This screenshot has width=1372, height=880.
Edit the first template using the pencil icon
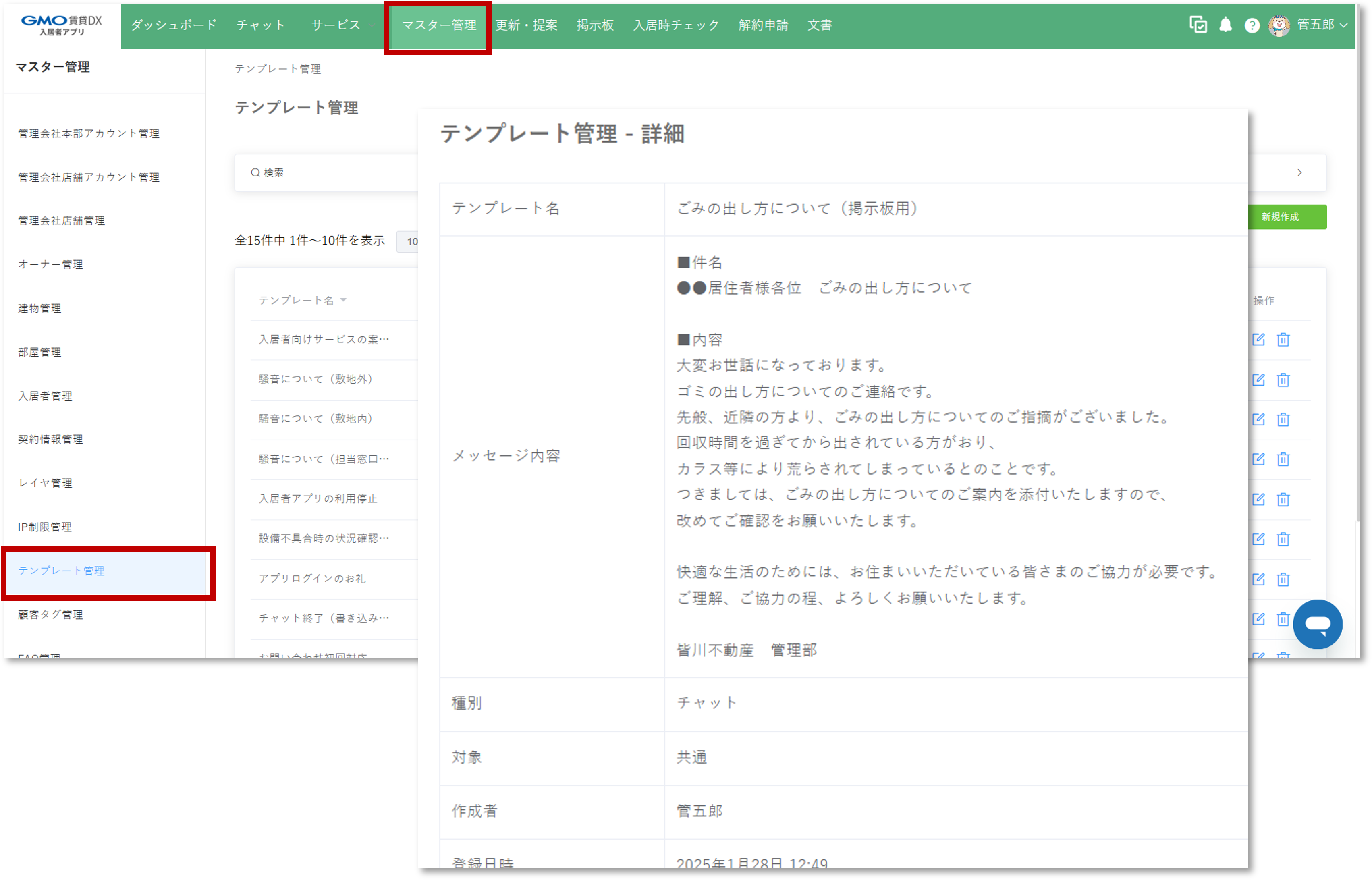click(1258, 339)
